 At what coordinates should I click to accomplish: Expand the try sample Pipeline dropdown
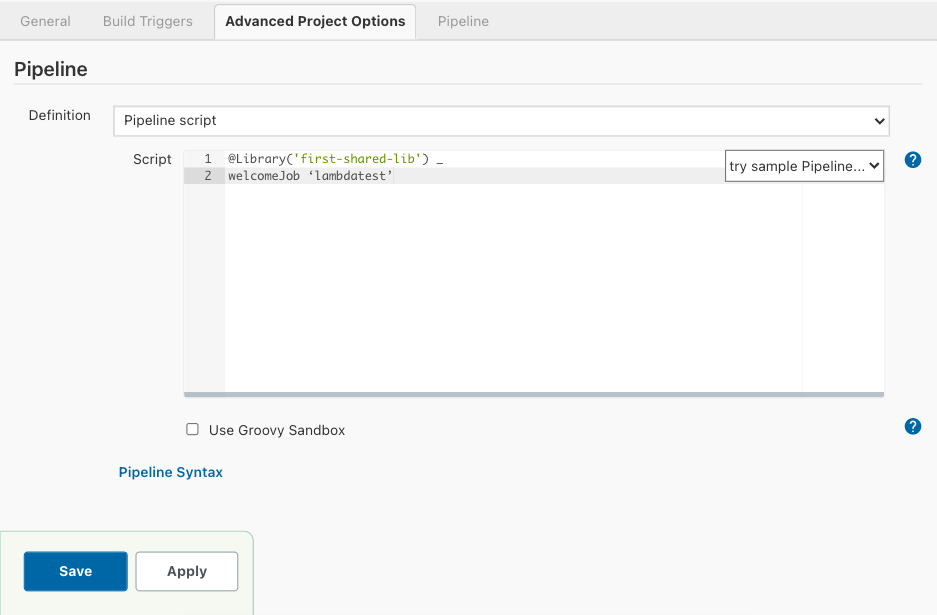coord(804,166)
